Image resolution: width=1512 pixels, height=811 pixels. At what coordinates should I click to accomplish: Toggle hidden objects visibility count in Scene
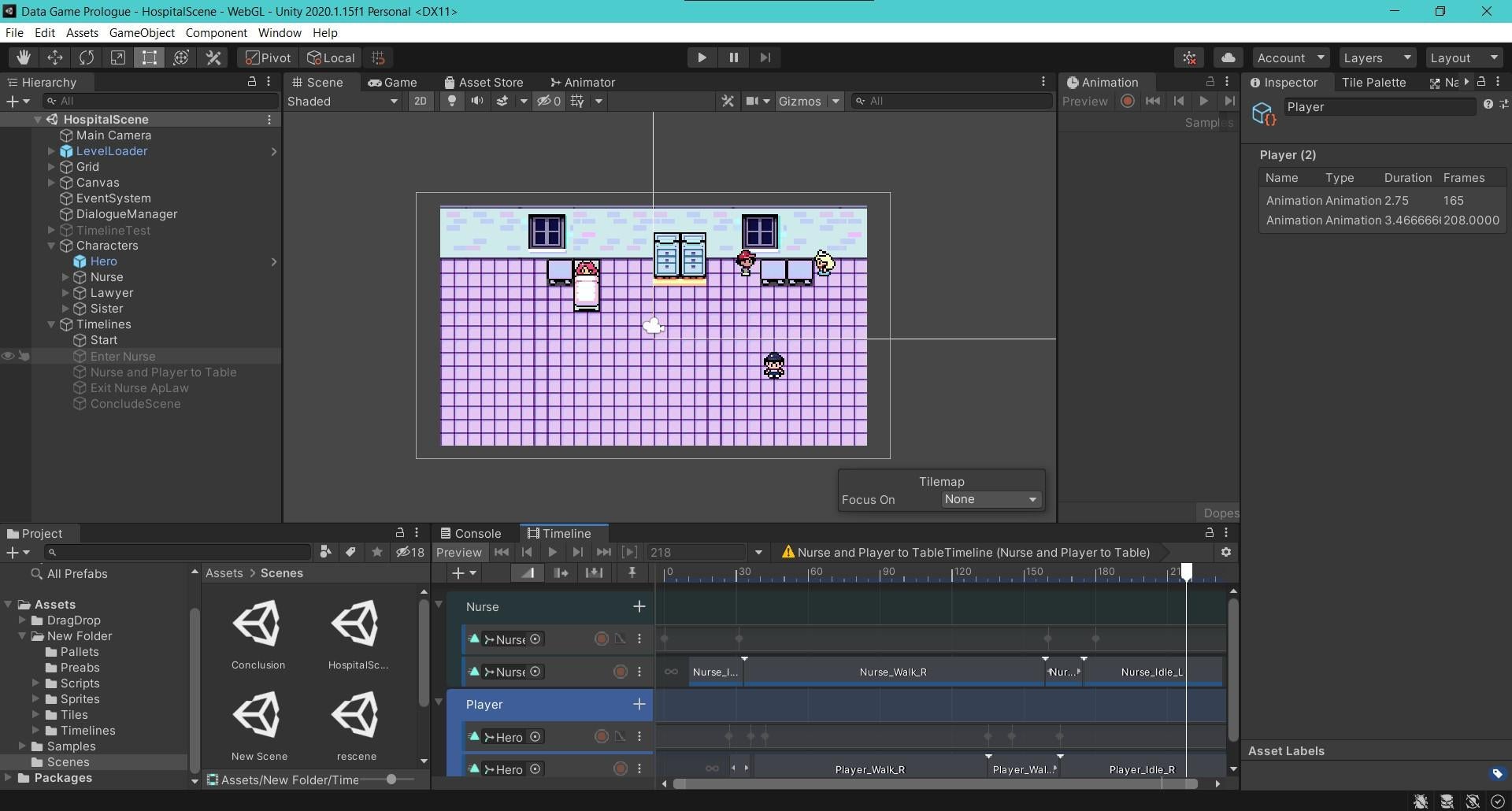(x=549, y=101)
